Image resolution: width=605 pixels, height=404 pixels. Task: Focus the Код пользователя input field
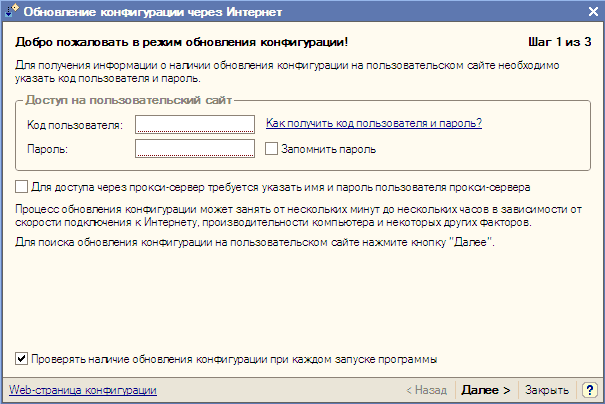(195, 124)
